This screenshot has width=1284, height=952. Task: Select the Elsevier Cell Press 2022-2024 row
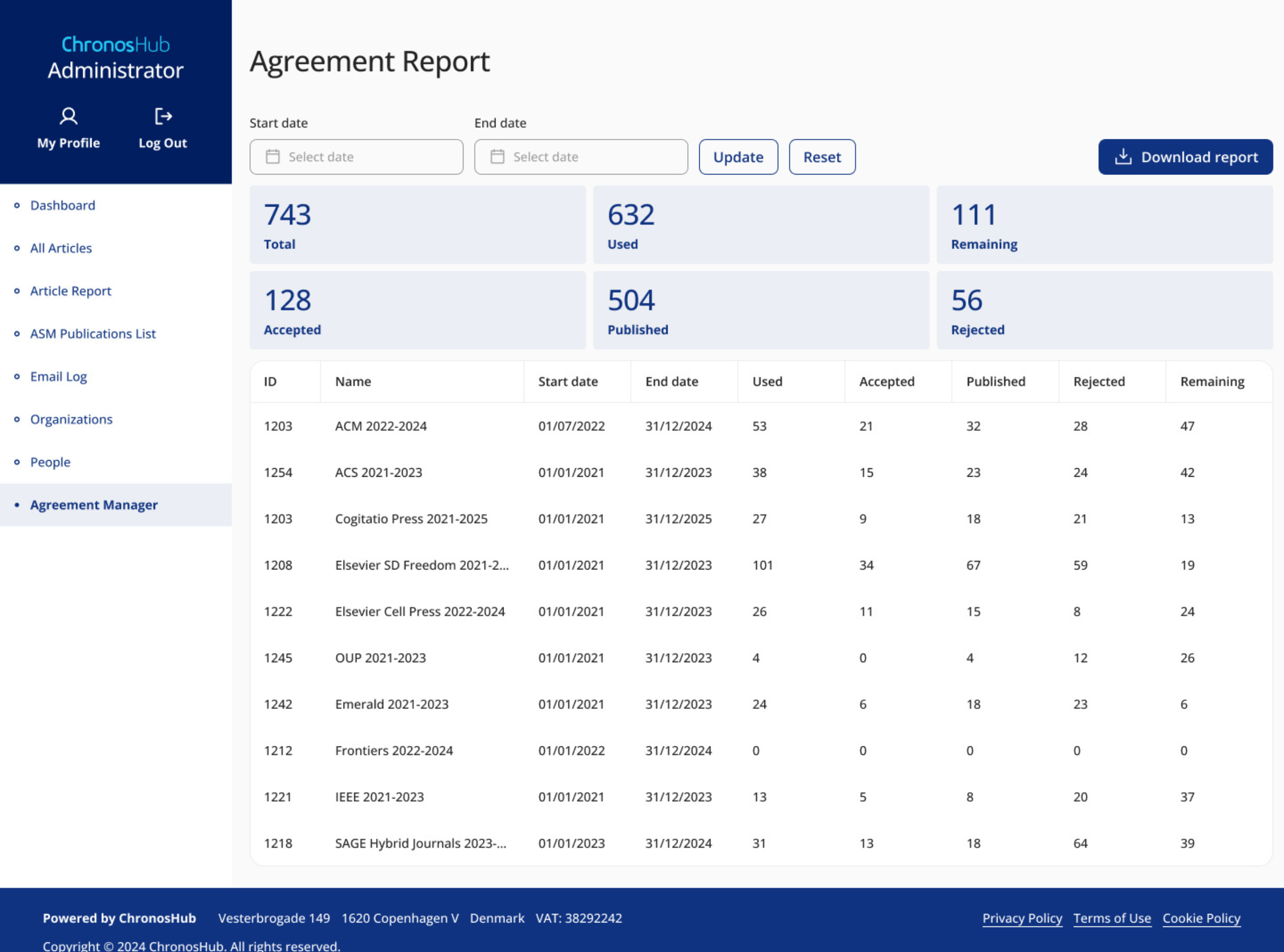click(x=420, y=612)
